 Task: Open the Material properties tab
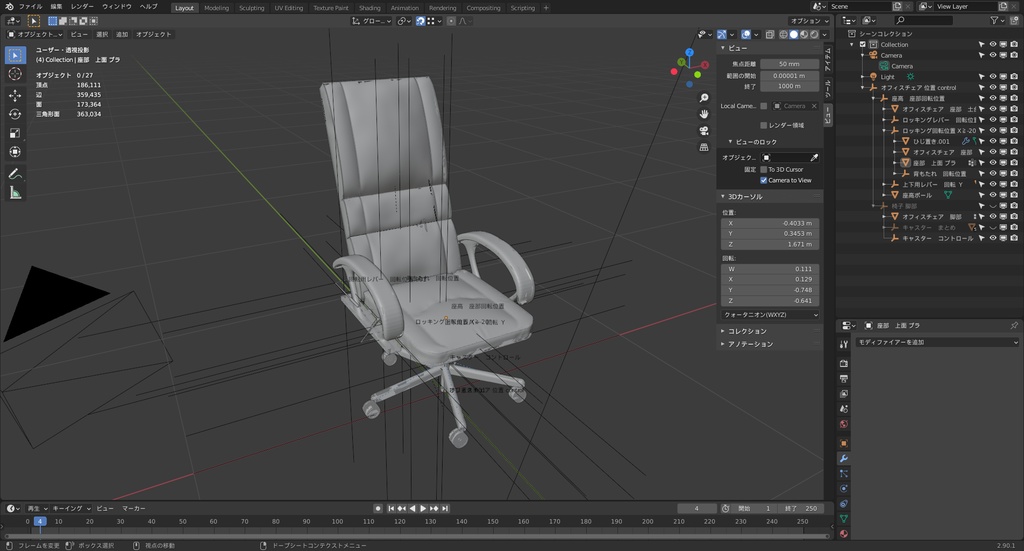pos(844,533)
